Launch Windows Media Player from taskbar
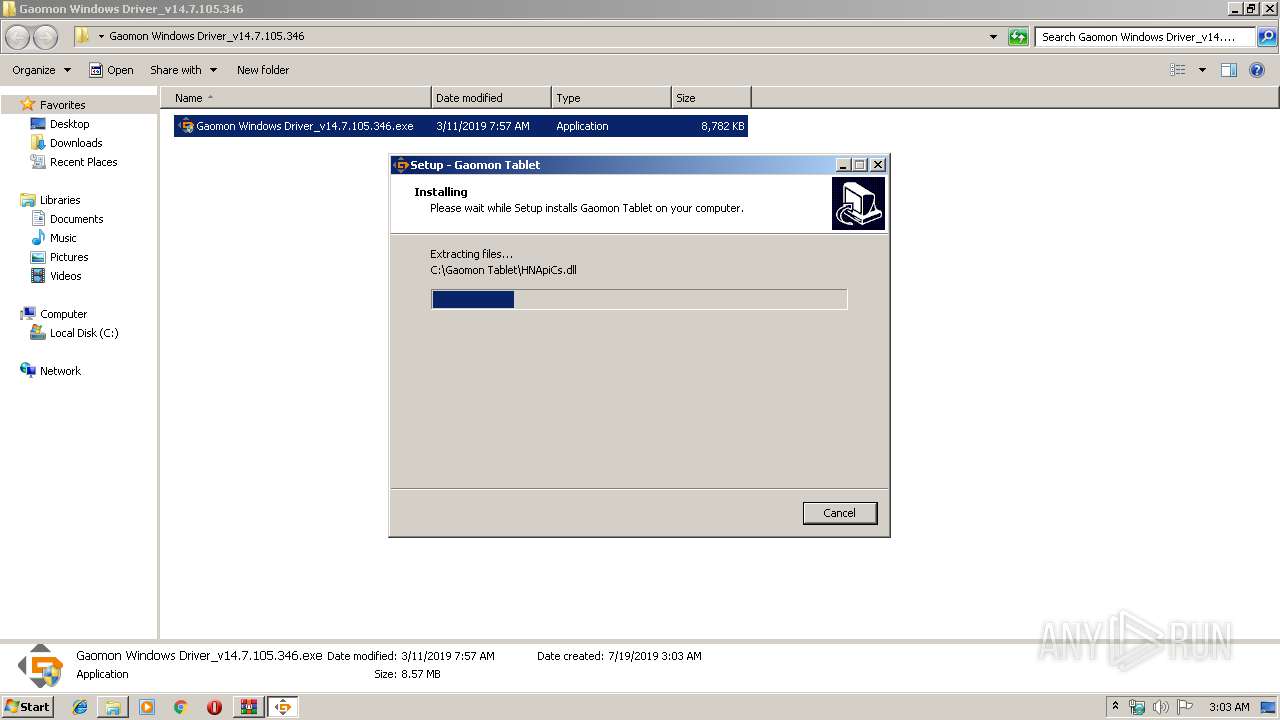This screenshot has height=720, width=1280. point(147,707)
